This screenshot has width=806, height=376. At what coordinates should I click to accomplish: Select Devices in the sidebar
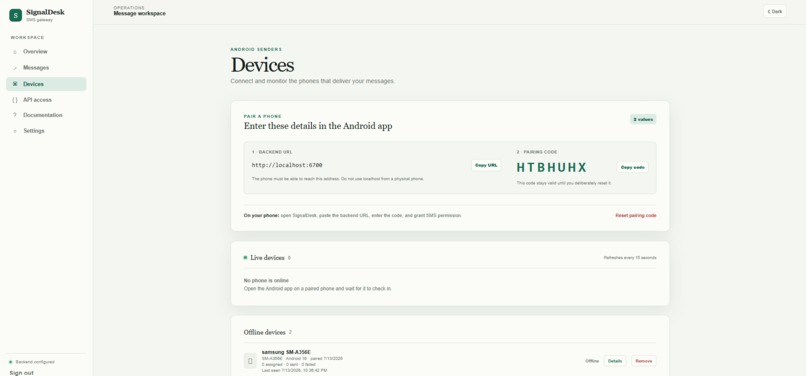[46, 84]
